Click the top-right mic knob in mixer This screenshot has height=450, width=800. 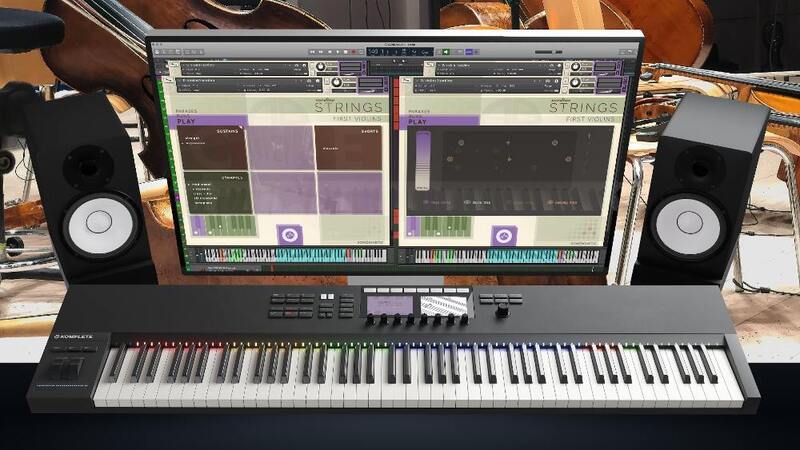[555, 142]
